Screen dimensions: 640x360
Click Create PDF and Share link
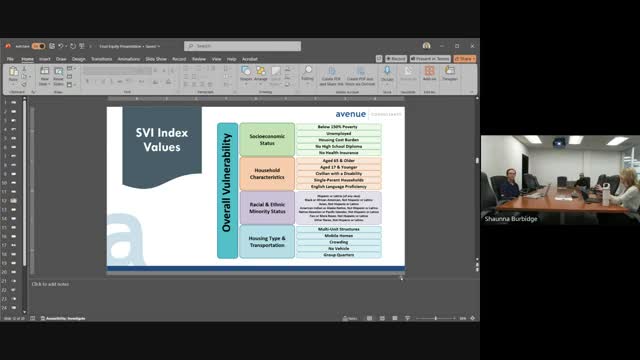pyautogui.click(x=331, y=76)
